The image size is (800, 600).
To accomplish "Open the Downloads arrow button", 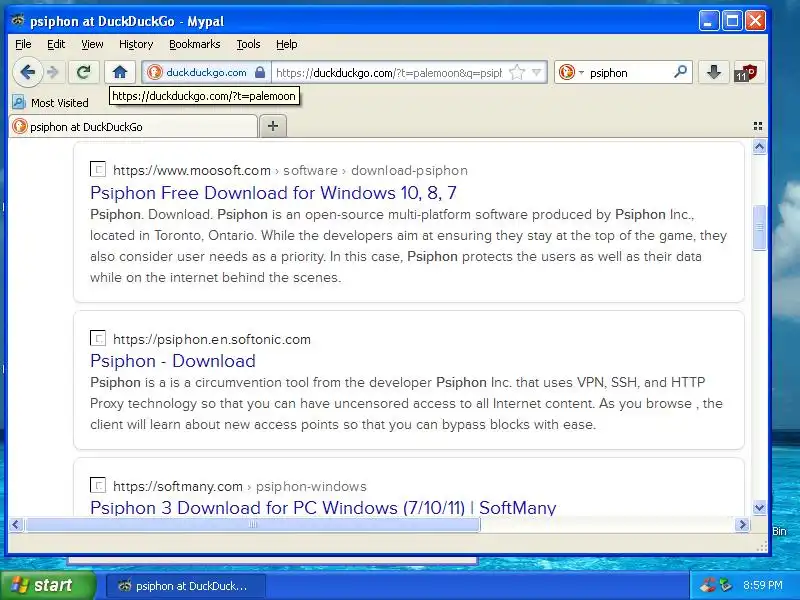I will (x=713, y=72).
